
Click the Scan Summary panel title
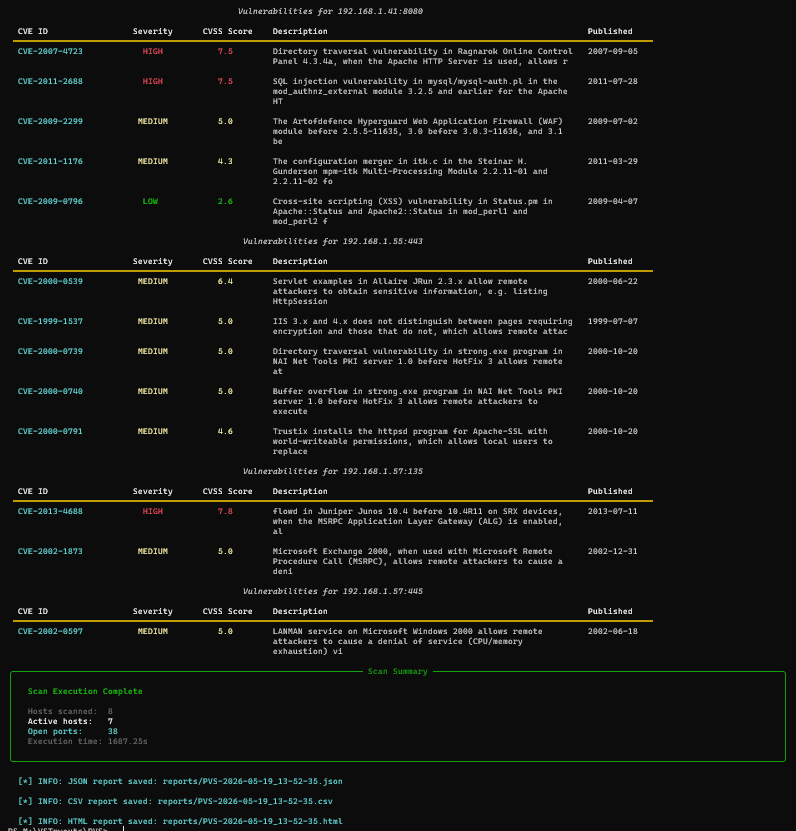click(x=397, y=671)
